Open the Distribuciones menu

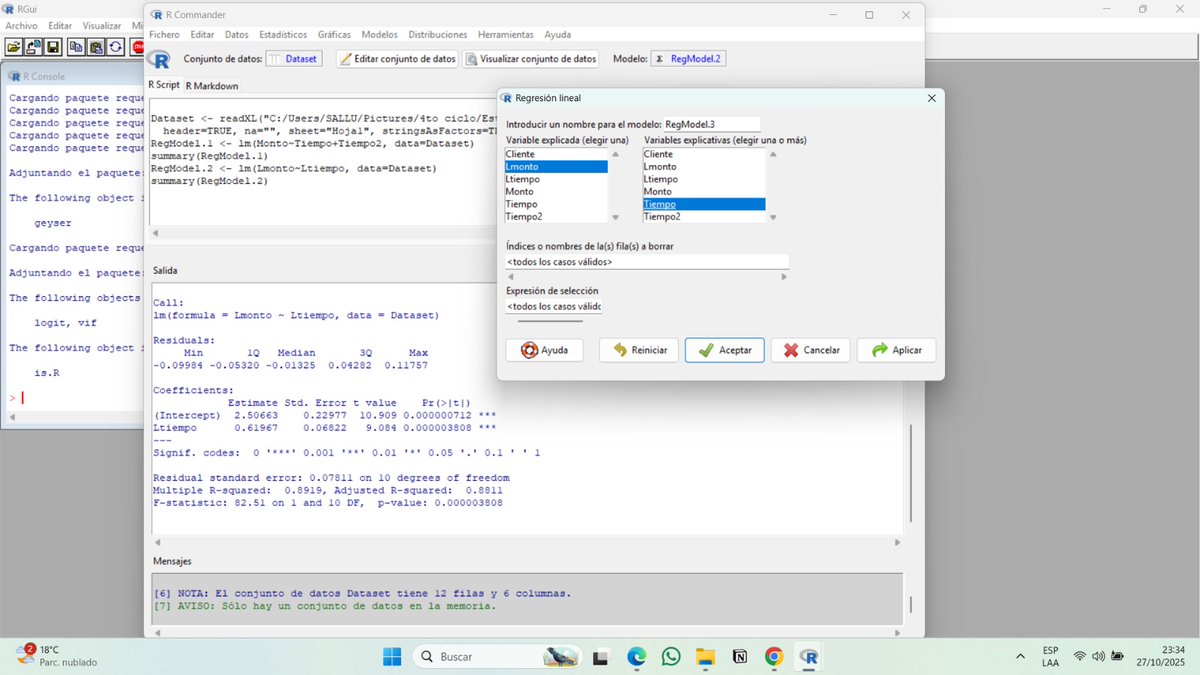439,34
